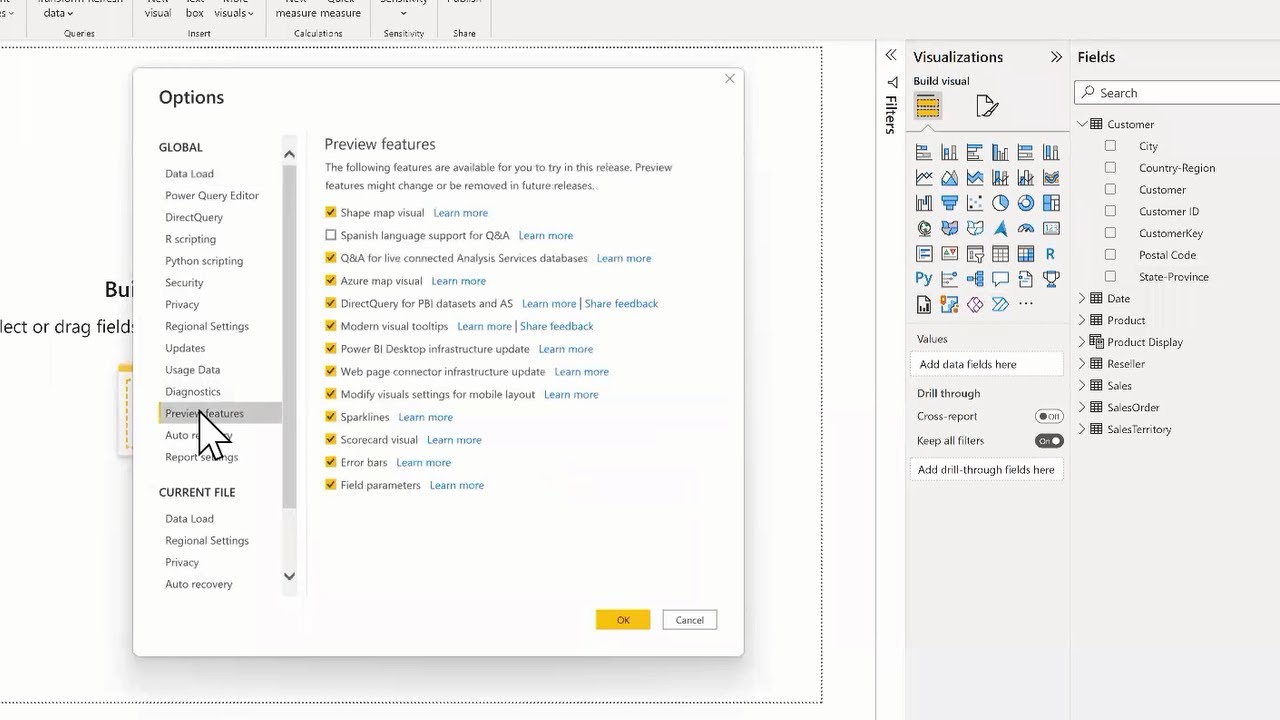Screen dimensions: 1280x720
Task: Expand the Date table
Action: pos(1082,298)
